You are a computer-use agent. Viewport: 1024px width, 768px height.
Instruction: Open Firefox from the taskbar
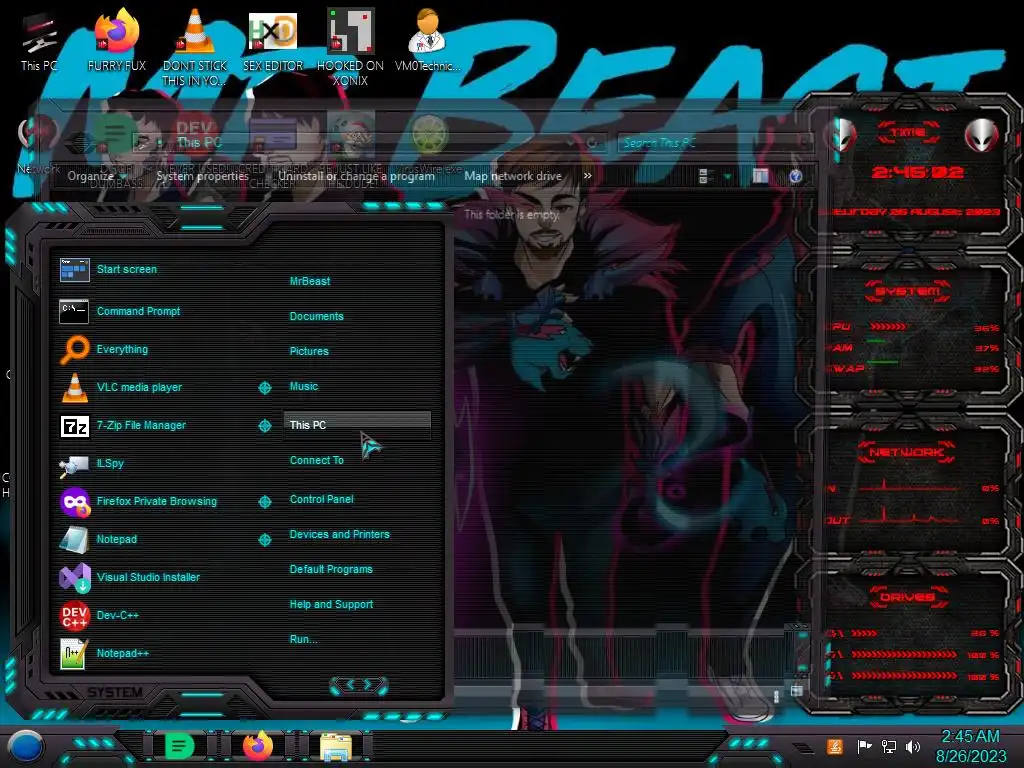click(x=257, y=746)
